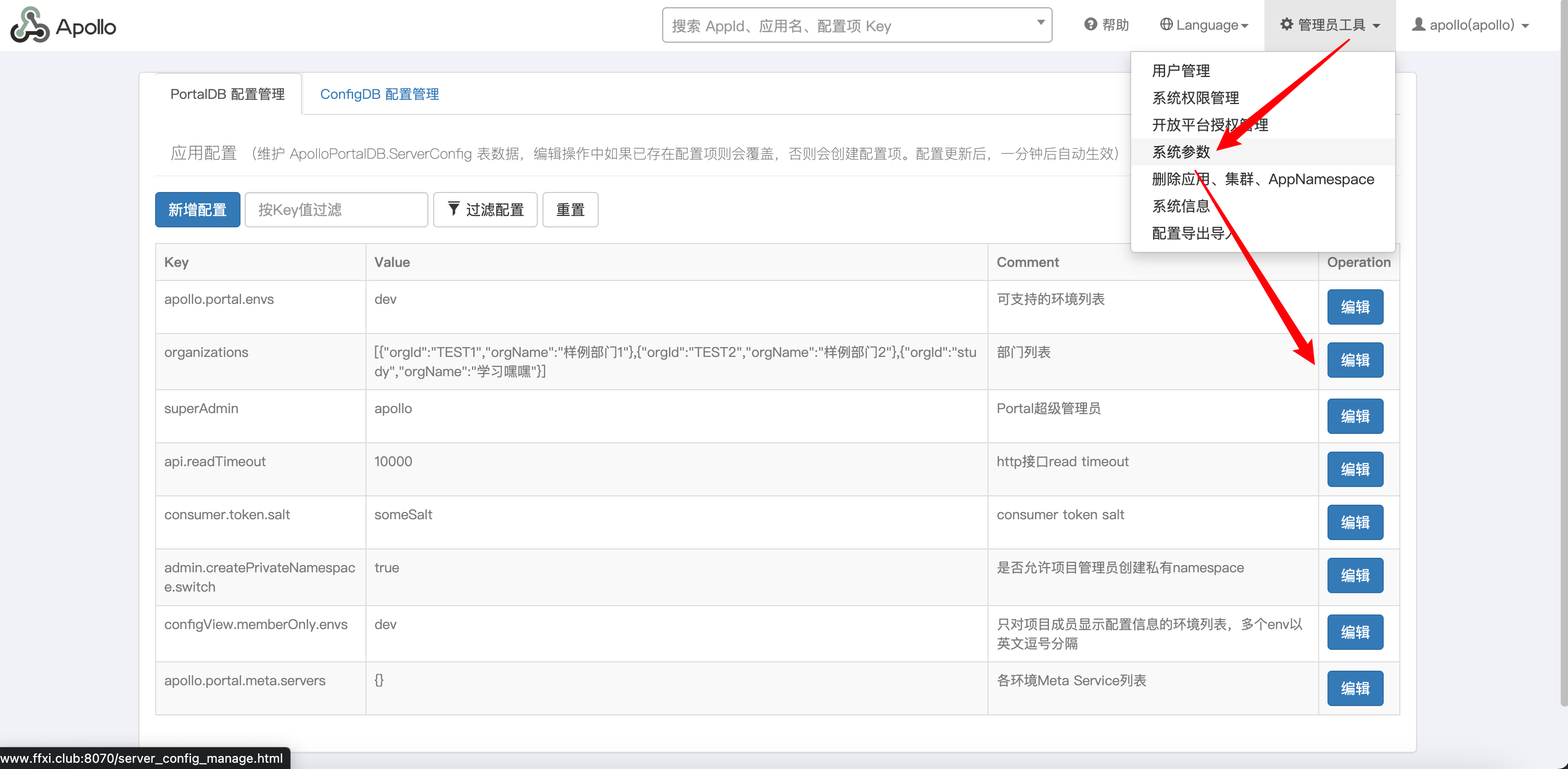The width and height of the screenshot is (1568, 769).
Task: Click the admin tools gear icon
Action: pyautogui.click(x=1286, y=24)
